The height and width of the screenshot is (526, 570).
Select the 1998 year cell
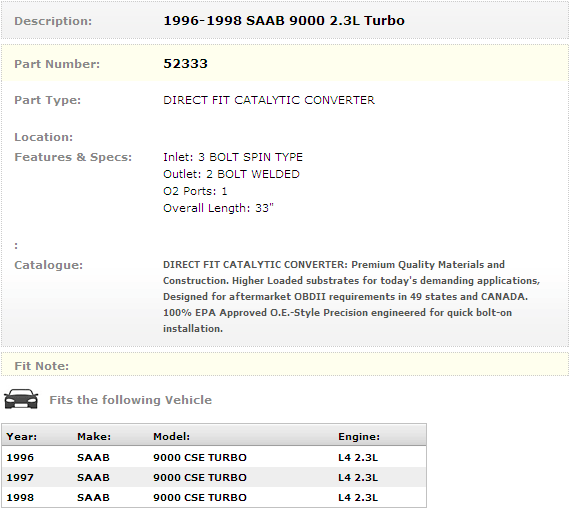20,497
